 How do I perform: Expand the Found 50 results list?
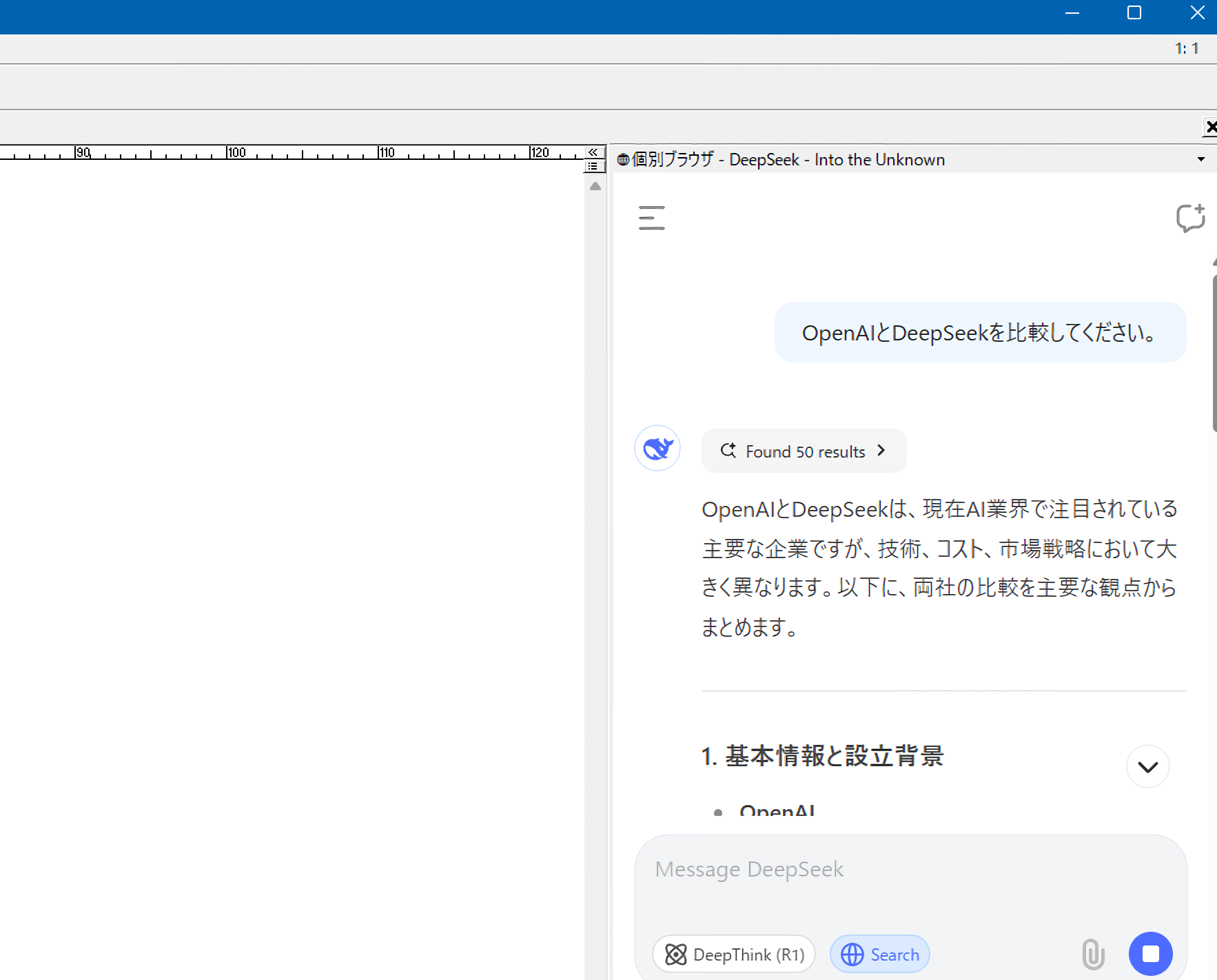coord(804,451)
